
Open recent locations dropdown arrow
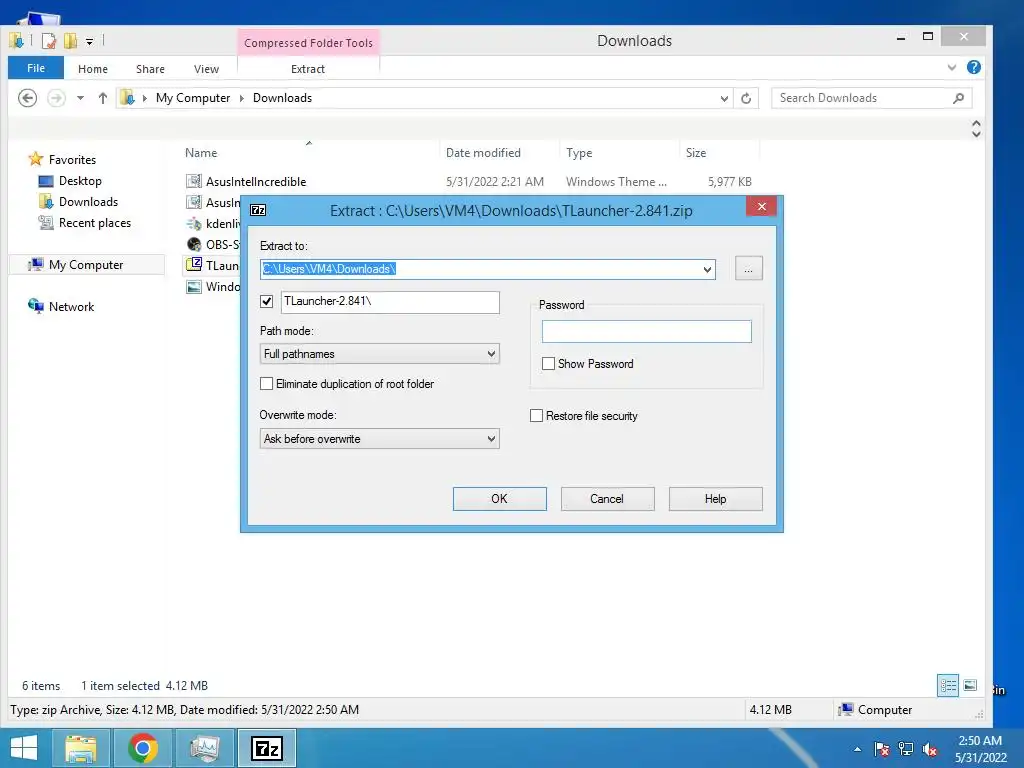pyautogui.click(x=80, y=98)
